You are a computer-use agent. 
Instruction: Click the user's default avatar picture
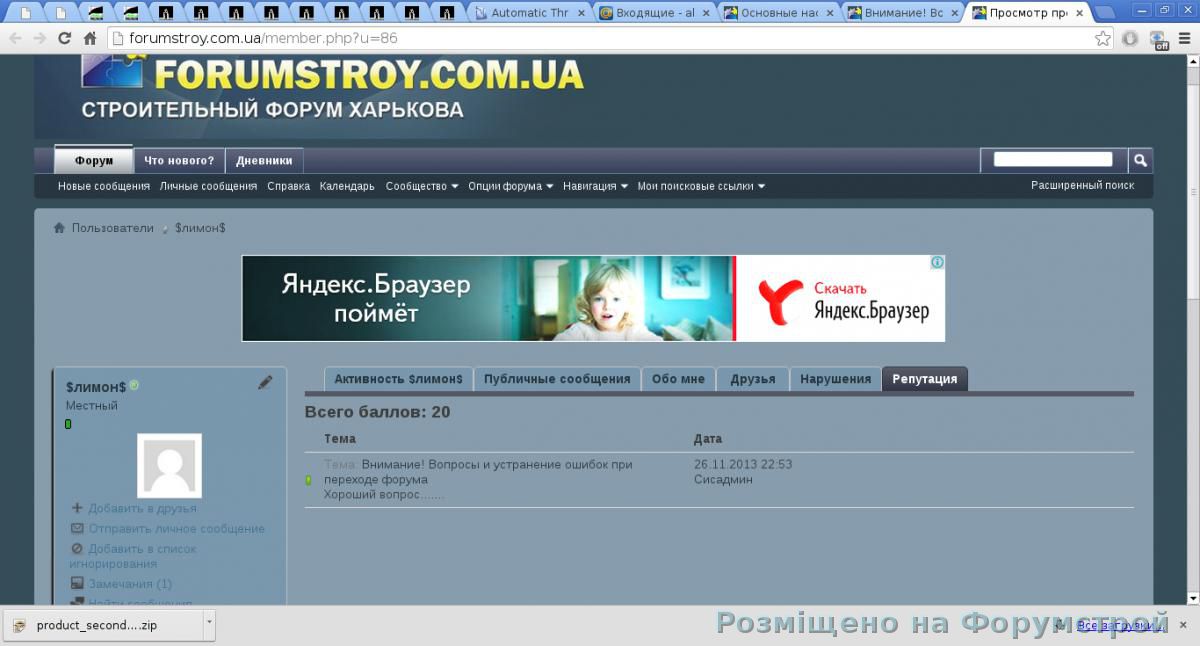169,465
